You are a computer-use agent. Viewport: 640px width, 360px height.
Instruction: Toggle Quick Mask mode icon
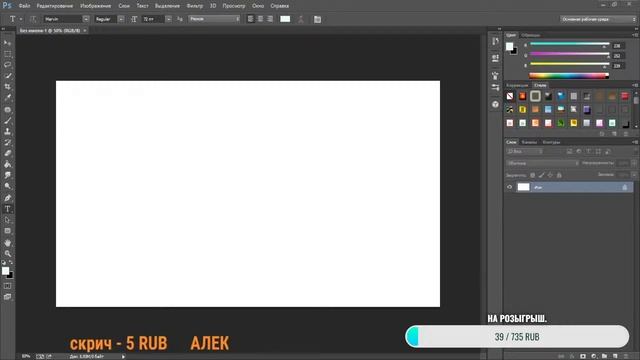pyautogui.click(x=7, y=286)
